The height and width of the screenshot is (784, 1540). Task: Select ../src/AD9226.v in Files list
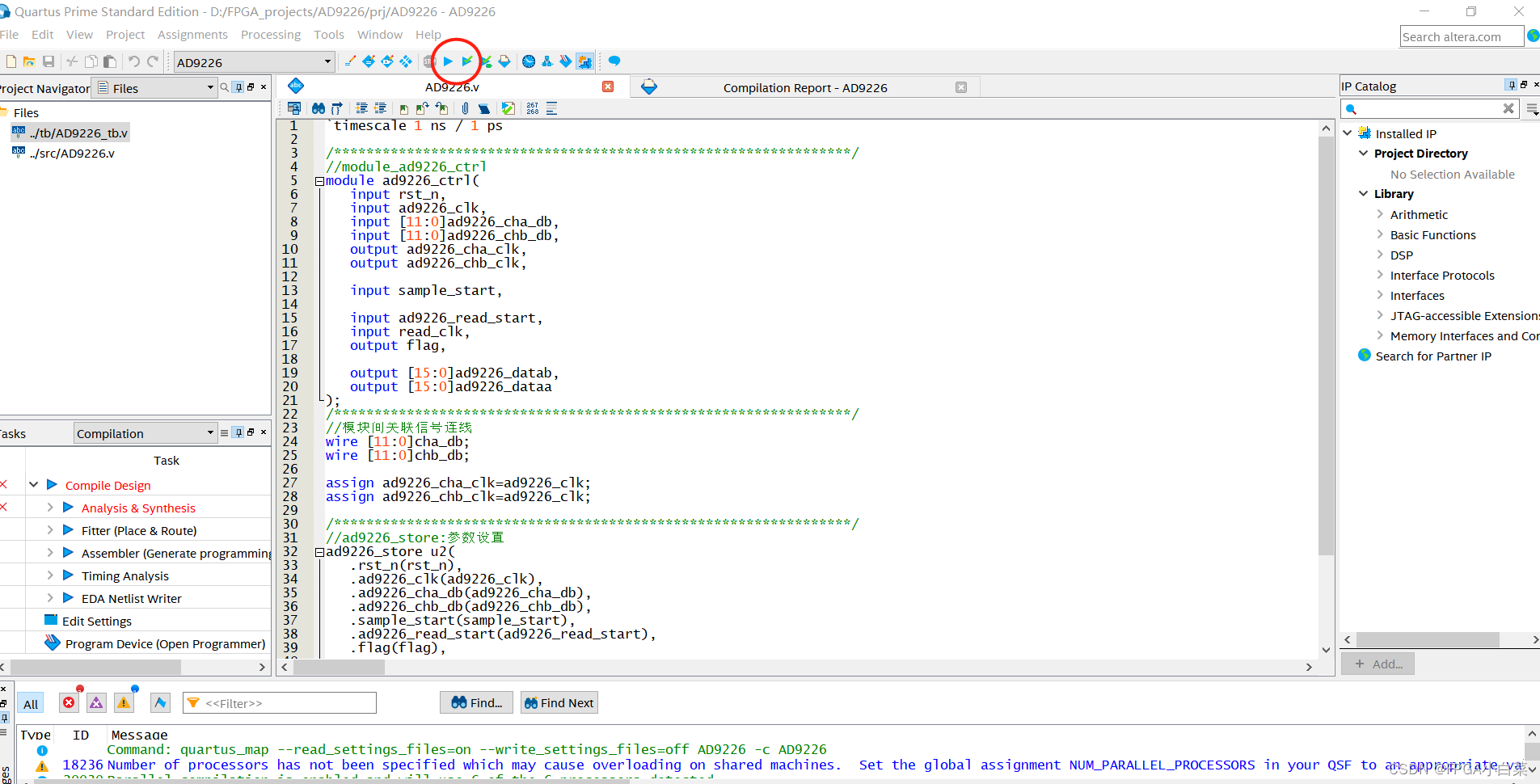72,154
